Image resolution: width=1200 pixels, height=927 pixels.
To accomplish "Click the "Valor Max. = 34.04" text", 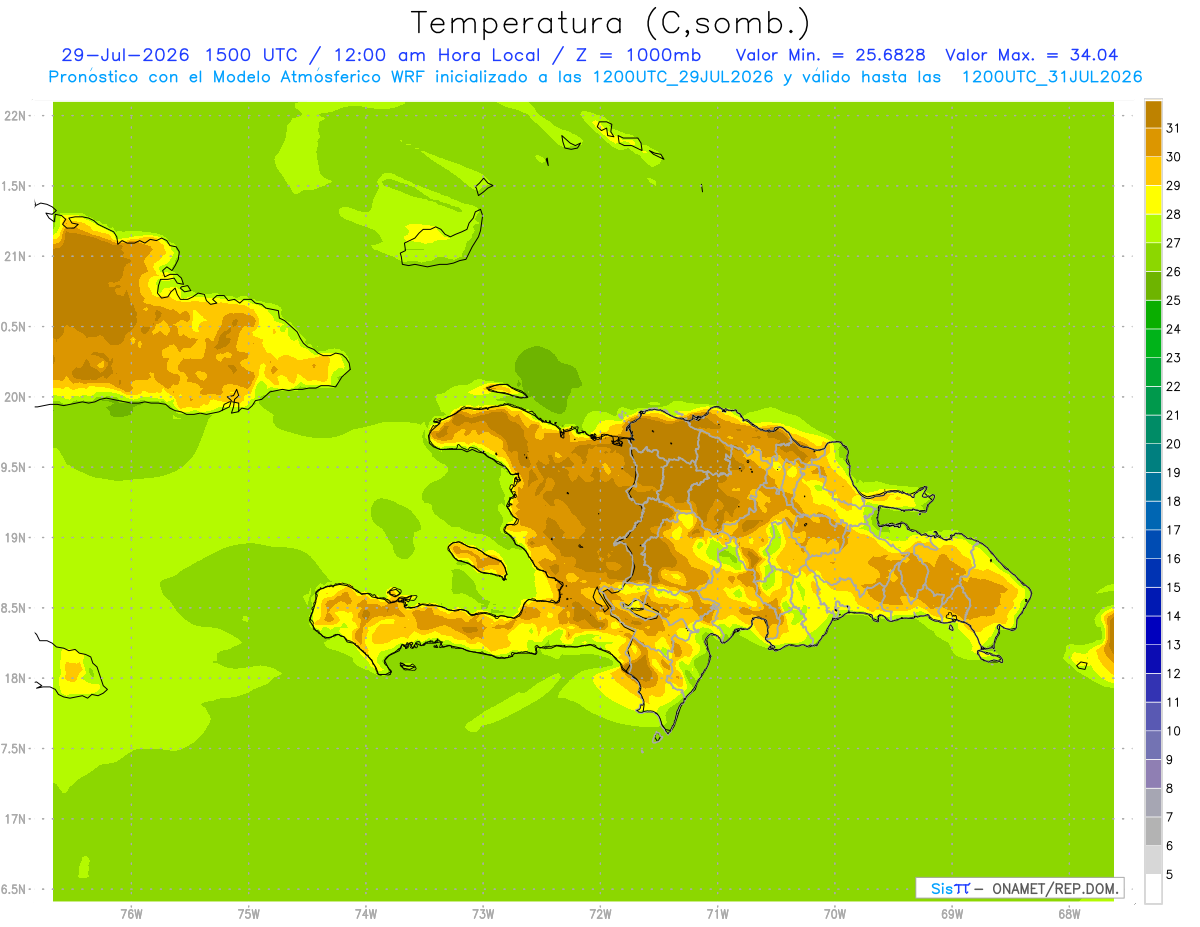I will [x=1031, y=55].
